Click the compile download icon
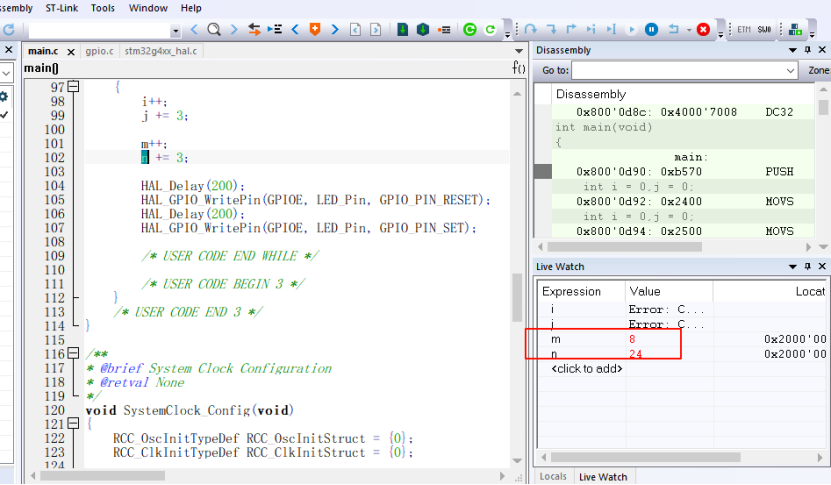 (x=403, y=30)
